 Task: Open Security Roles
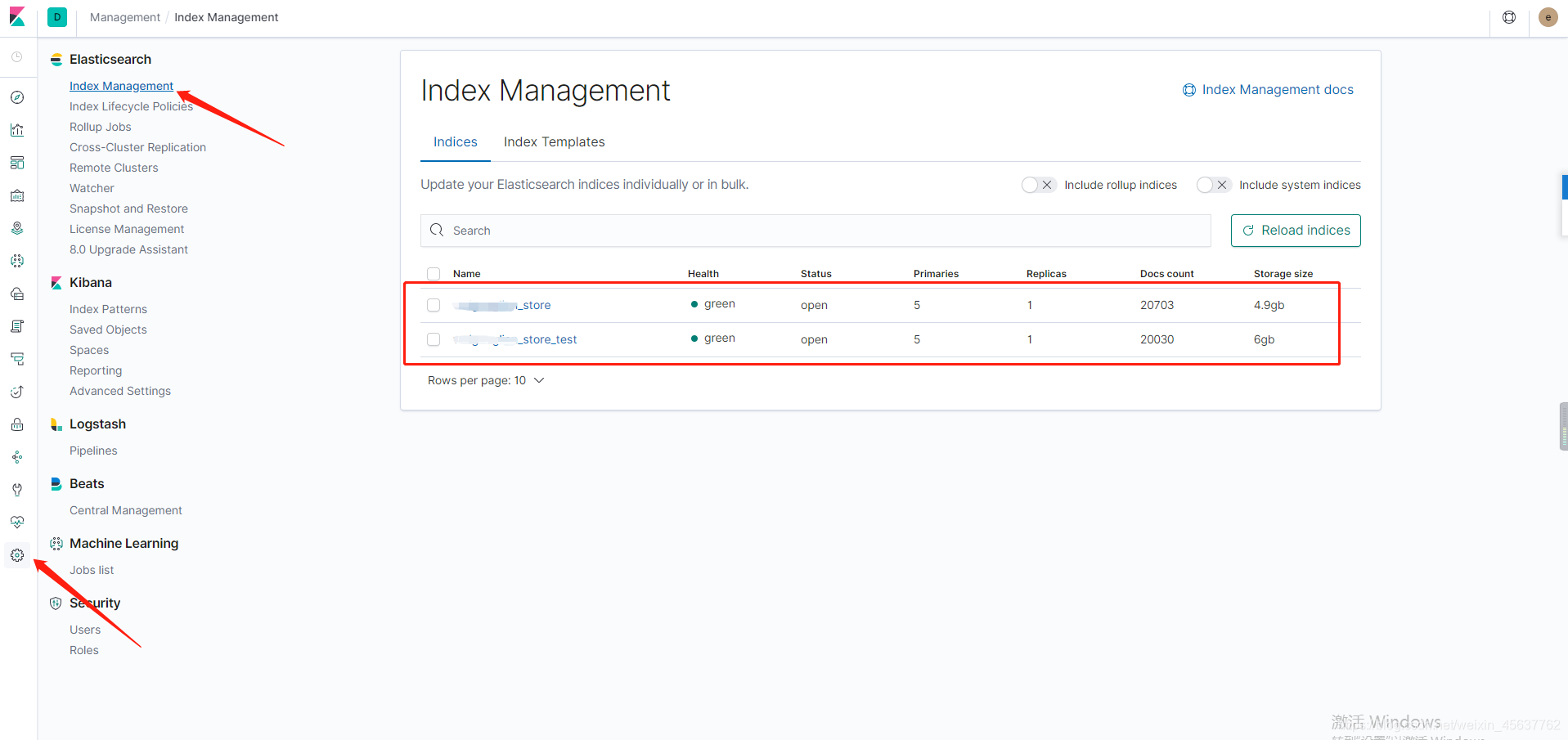pos(84,650)
